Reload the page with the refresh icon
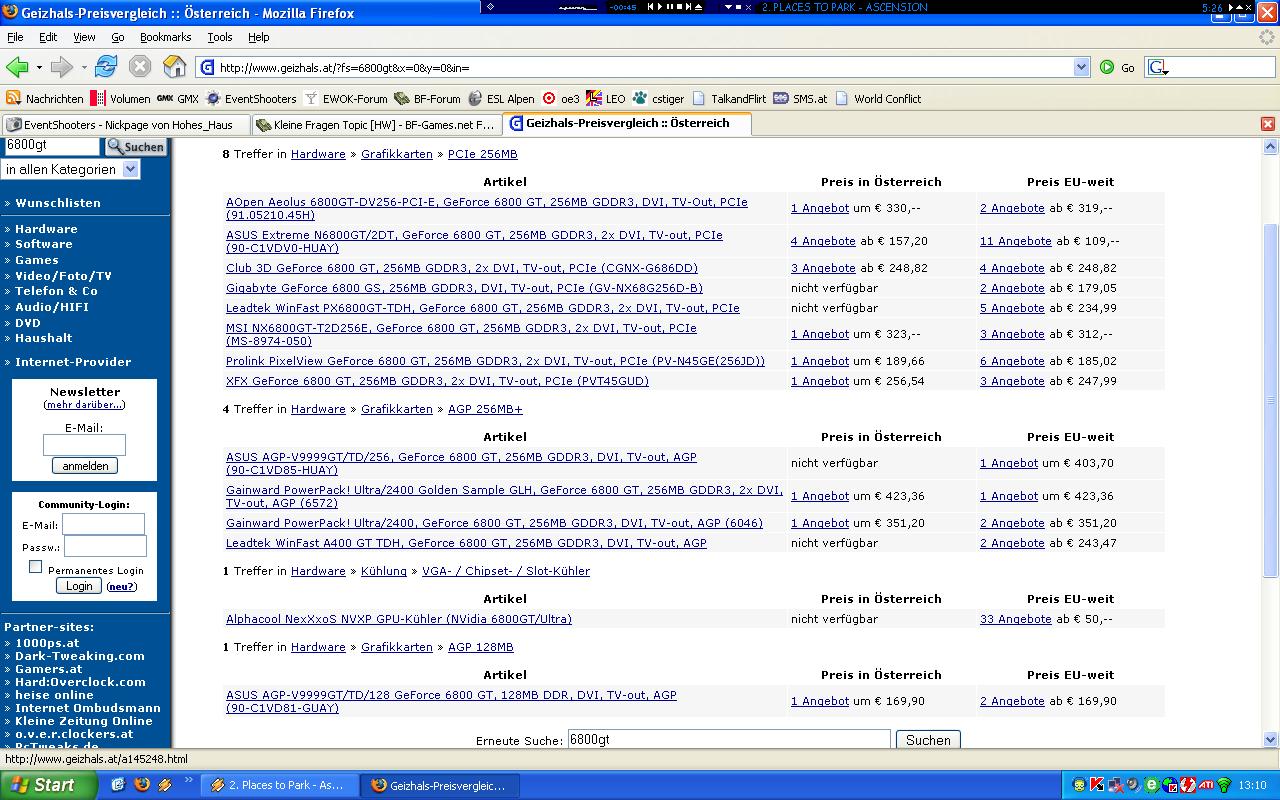Viewport: 1280px width, 800px height. point(106,67)
